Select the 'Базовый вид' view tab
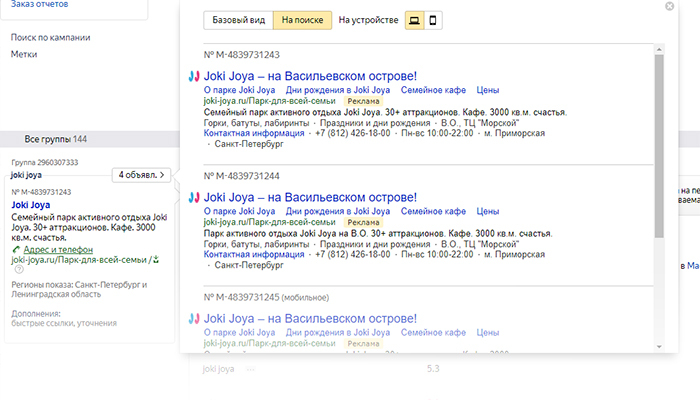700x400 pixels. tap(238, 20)
